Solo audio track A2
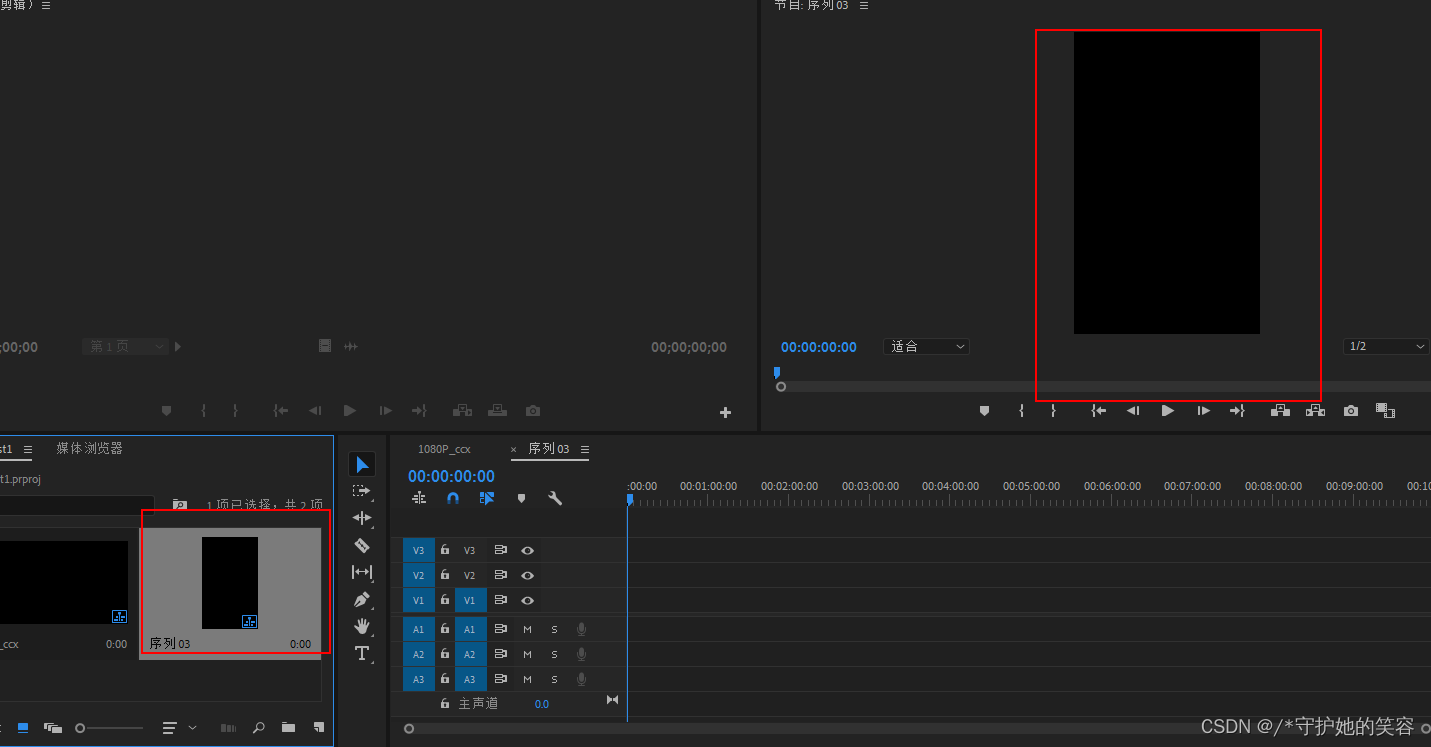The height and width of the screenshot is (747, 1431). [x=554, y=654]
